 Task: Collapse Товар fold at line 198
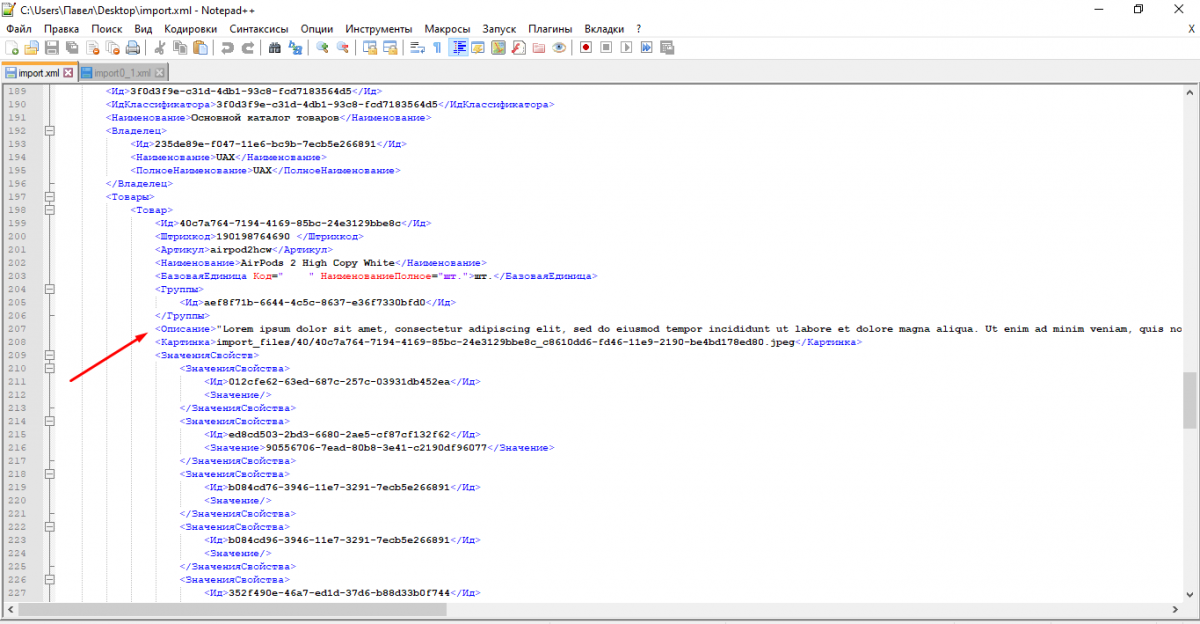47,210
